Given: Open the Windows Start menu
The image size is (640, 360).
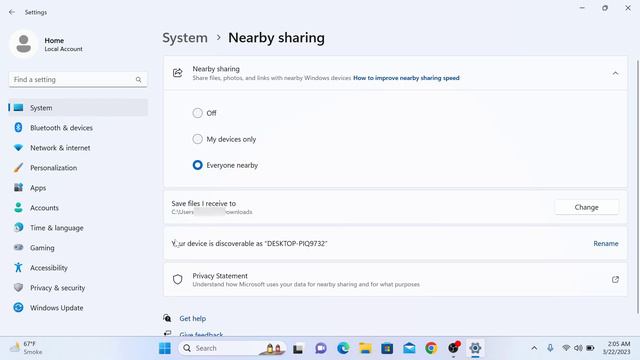Looking at the screenshot, I should coord(165,348).
